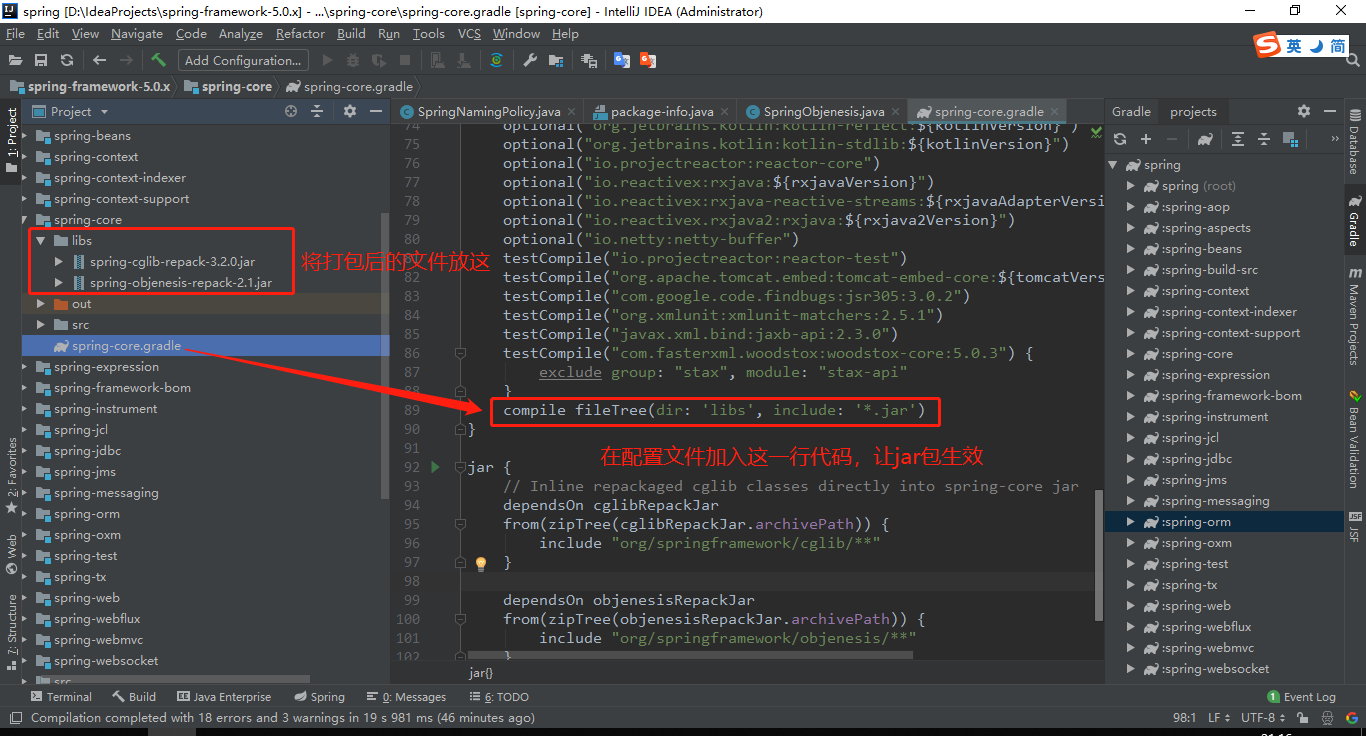Screen dimensions: 1366x736
Task: Click the editor horizontal scrollbar
Action: coord(690,656)
